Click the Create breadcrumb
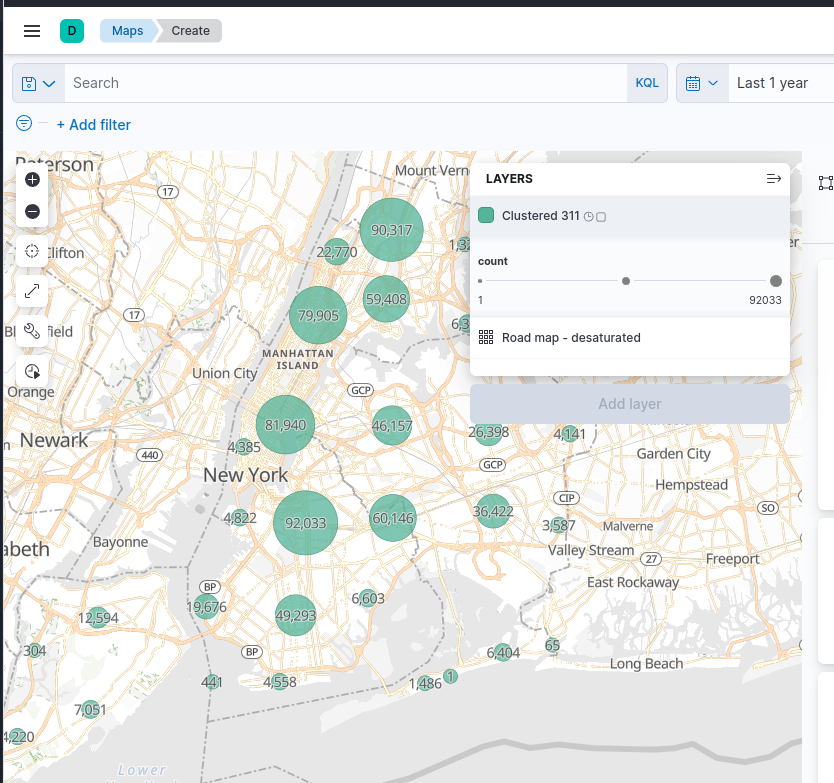Screen dimensions: 834x783 pos(190,31)
